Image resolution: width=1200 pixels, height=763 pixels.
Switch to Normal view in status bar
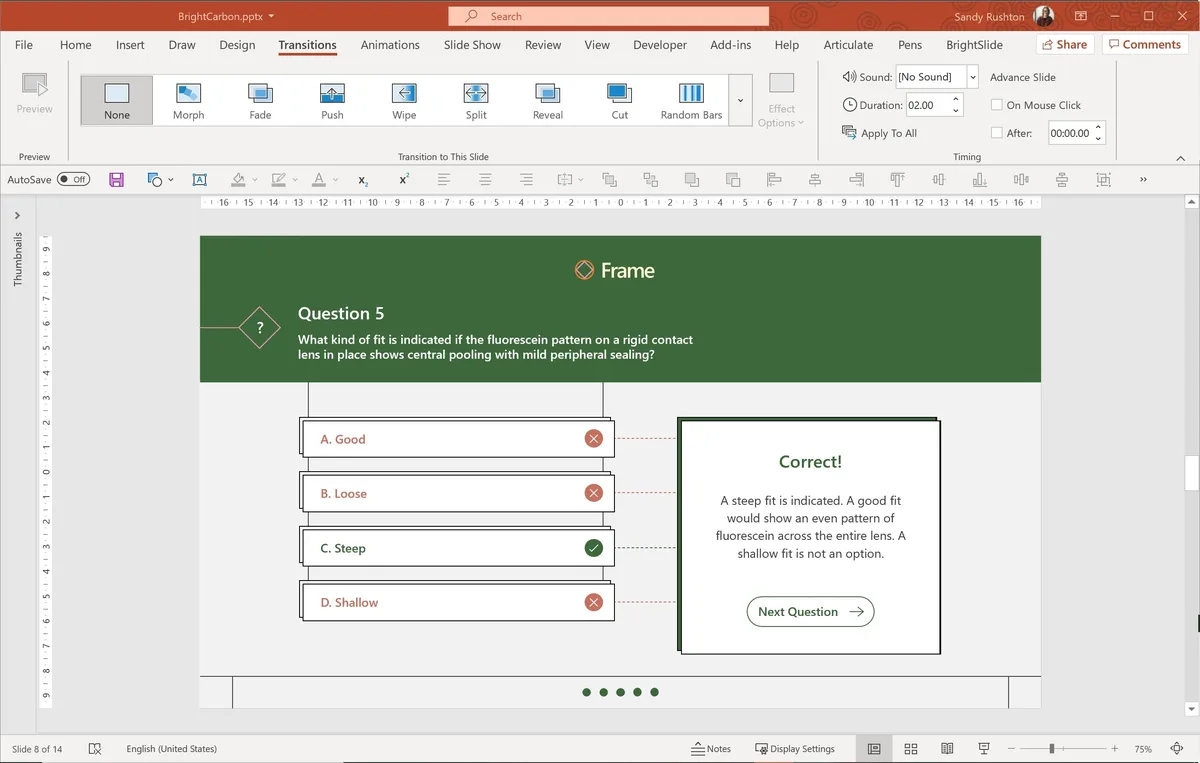click(x=874, y=748)
